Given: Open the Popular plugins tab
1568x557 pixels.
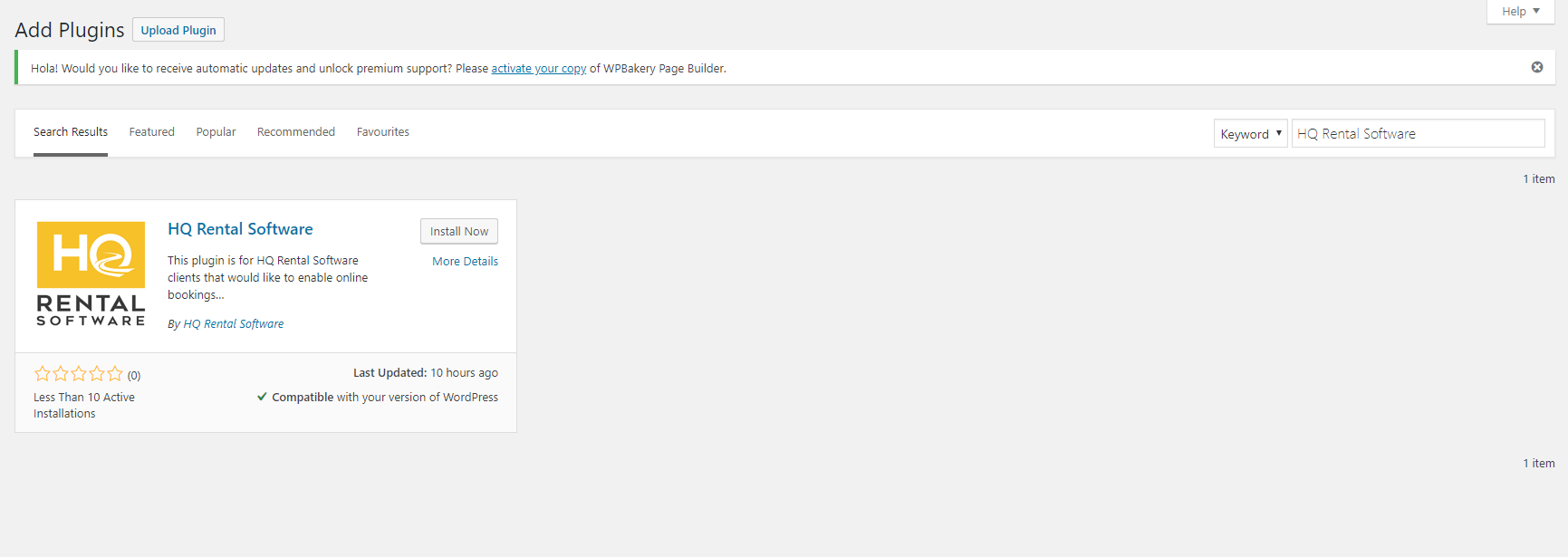Looking at the screenshot, I should tap(216, 132).
